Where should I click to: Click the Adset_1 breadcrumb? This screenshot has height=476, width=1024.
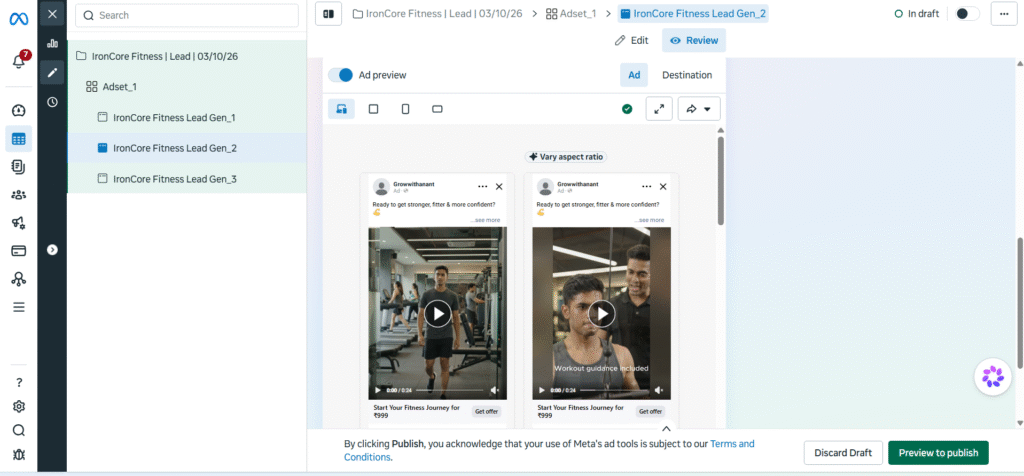click(571, 14)
